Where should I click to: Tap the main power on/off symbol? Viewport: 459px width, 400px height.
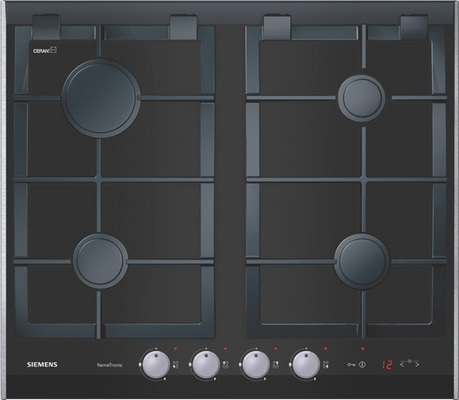click(x=362, y=365)
